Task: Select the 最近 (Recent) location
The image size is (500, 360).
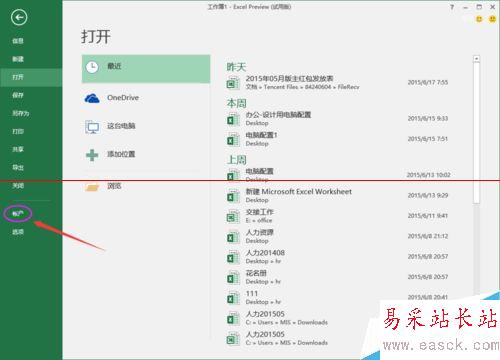Action: [x=146, y=69]
